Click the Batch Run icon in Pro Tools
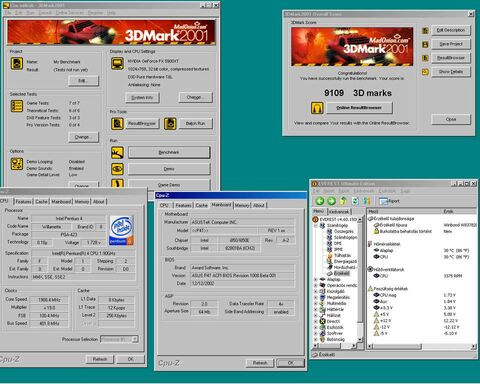 pos(170,124)
